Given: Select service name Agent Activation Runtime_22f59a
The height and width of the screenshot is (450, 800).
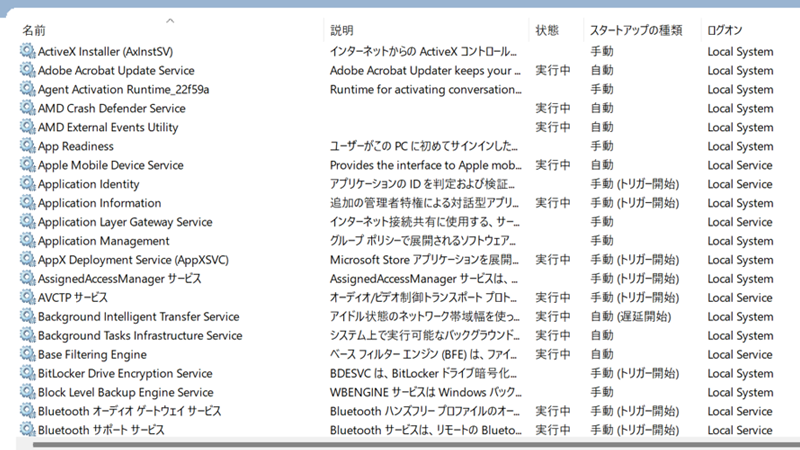Looking at the screenshot, I should [123, 89].
